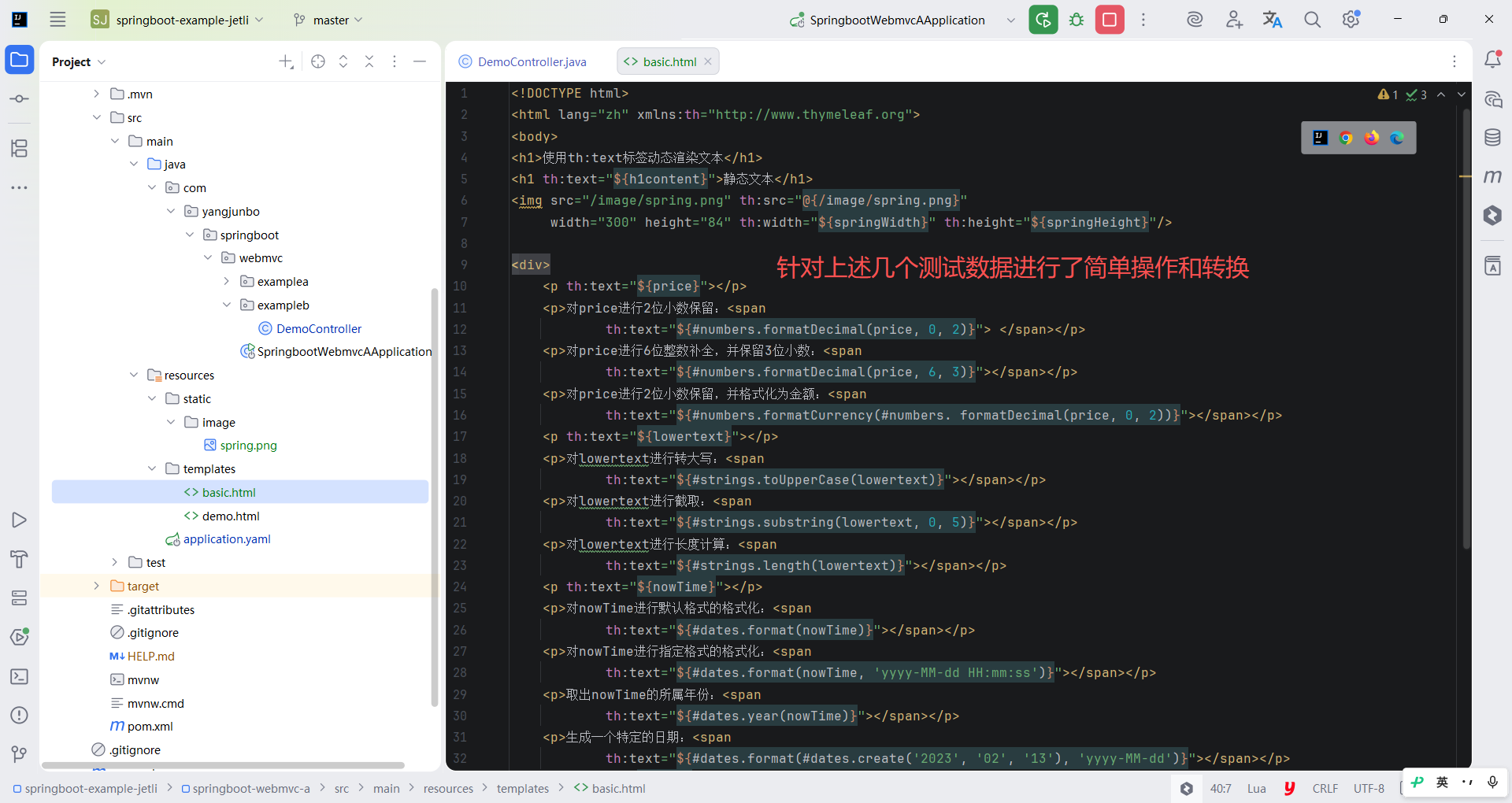Go to next highlighted error down arrow

pos(1462,94)
